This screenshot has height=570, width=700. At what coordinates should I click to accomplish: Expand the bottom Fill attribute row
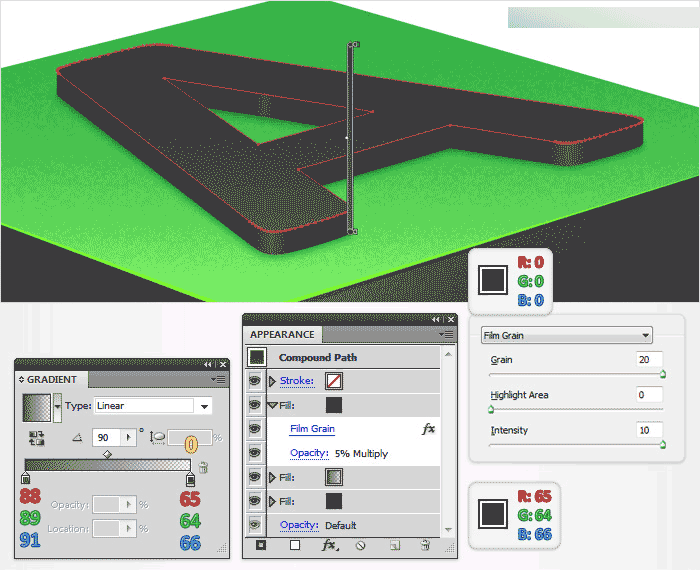point(272,501)
